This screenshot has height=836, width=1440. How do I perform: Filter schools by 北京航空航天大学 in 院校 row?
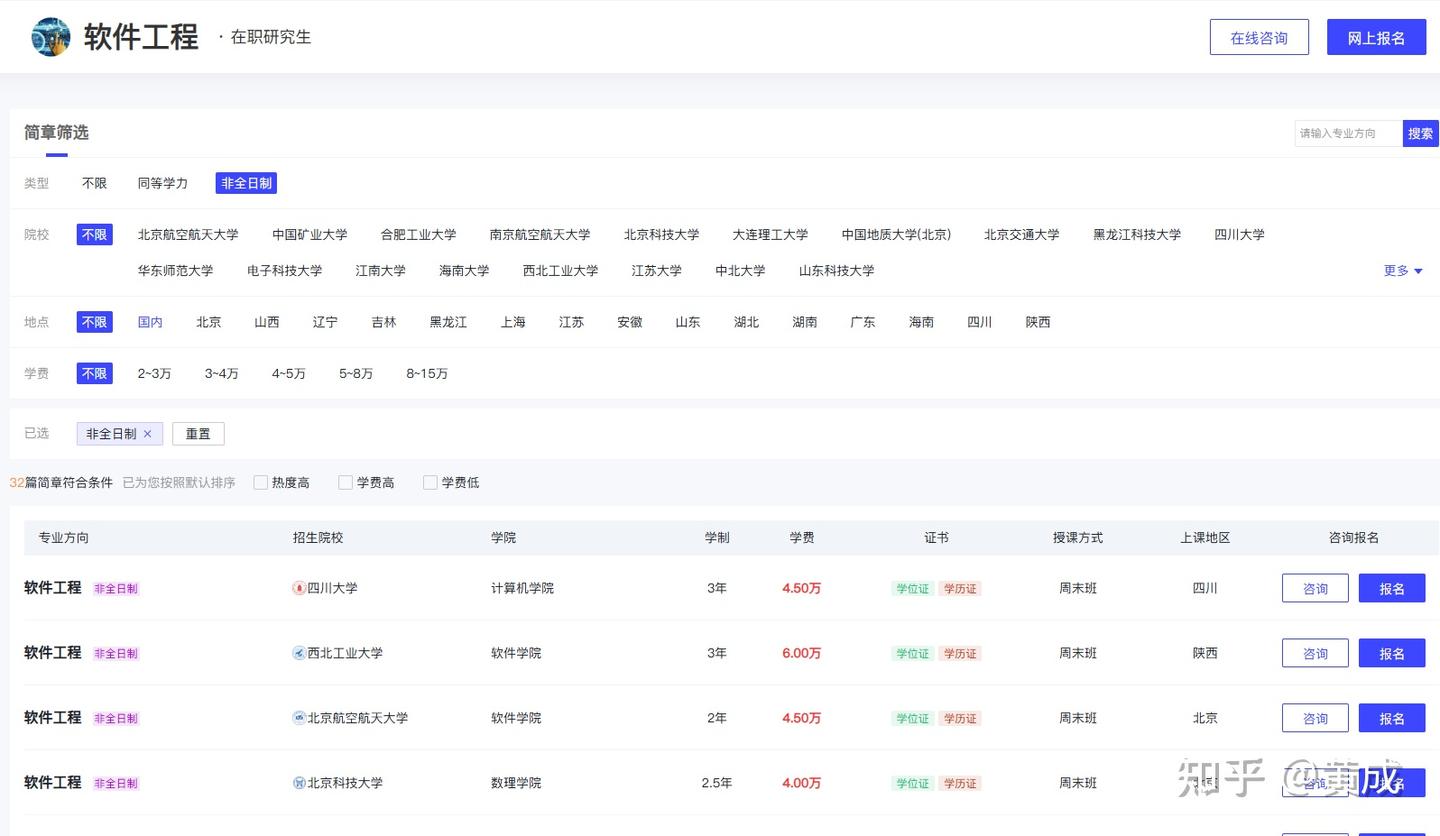pyautogui.click(x=188, y=235)
